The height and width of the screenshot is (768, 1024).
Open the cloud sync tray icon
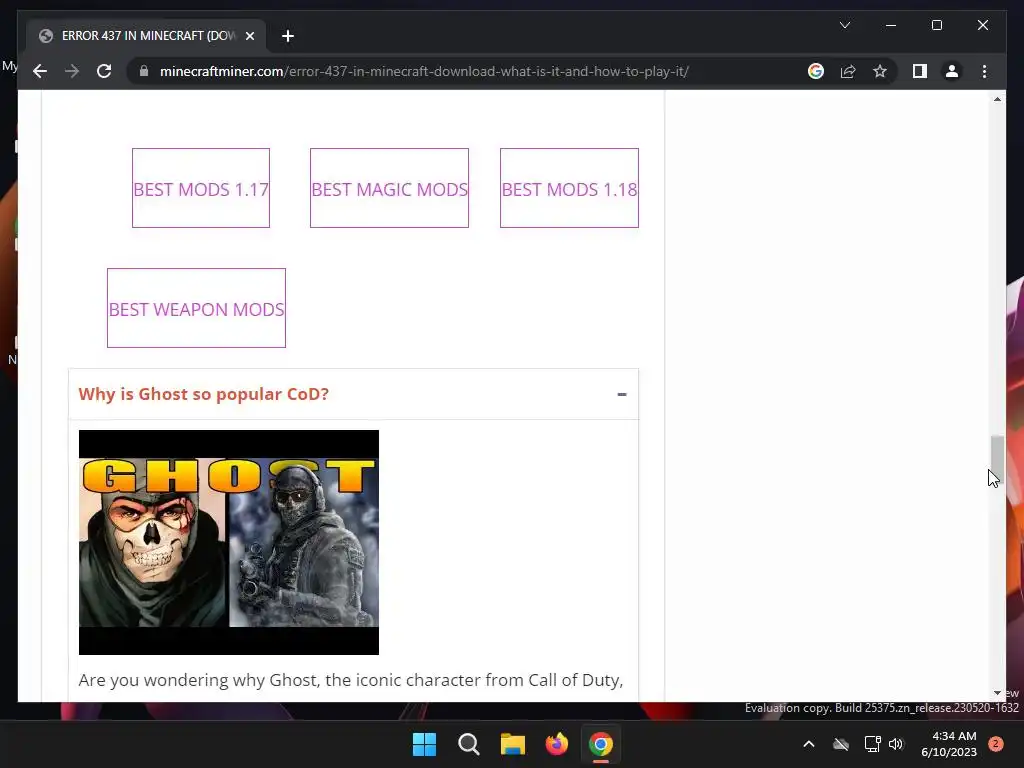pyautogui.click(x=841, y=744)
